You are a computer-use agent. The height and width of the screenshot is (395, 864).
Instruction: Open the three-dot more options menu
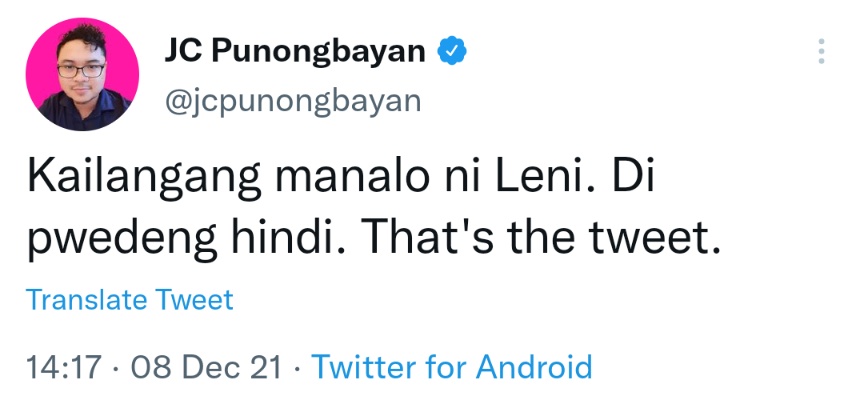(821, 51)
